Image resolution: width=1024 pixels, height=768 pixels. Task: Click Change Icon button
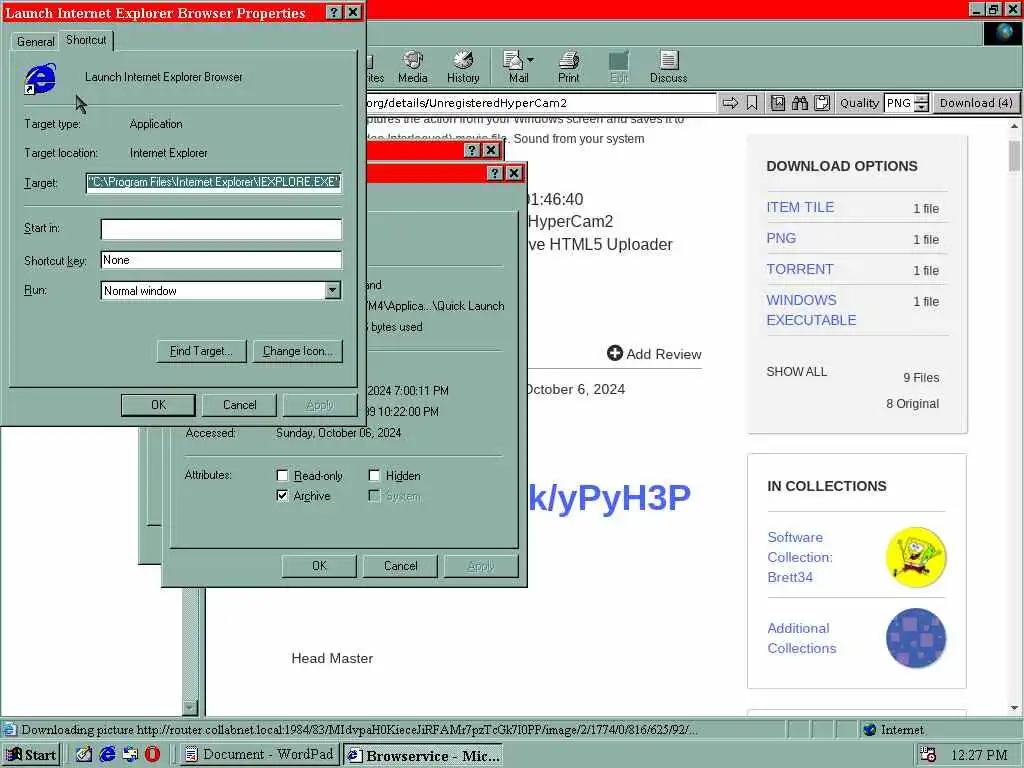click(x=298, y=351)
